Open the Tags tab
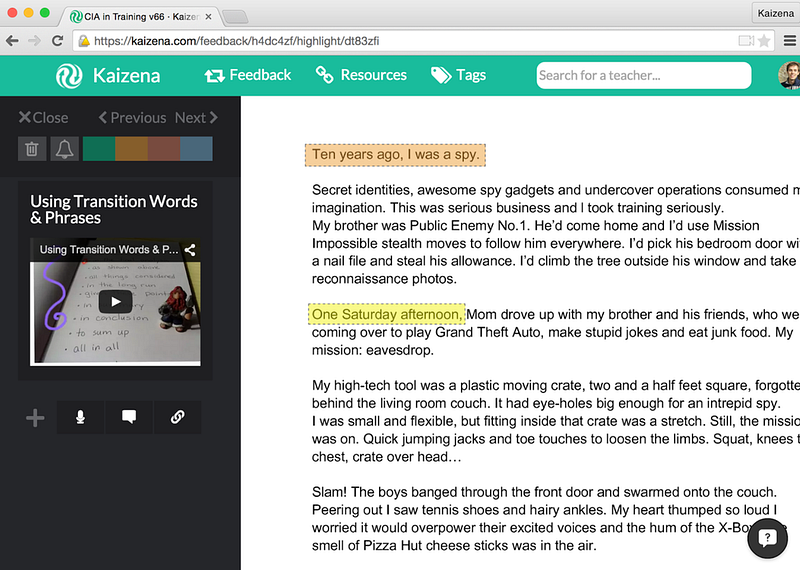 (458, 75)
